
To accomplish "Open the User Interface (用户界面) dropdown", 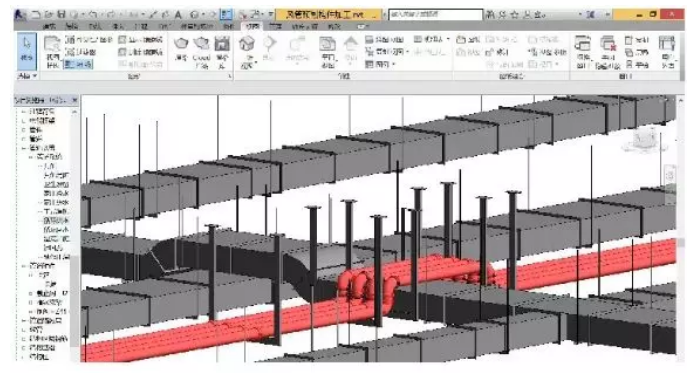I will pos(667,52).
